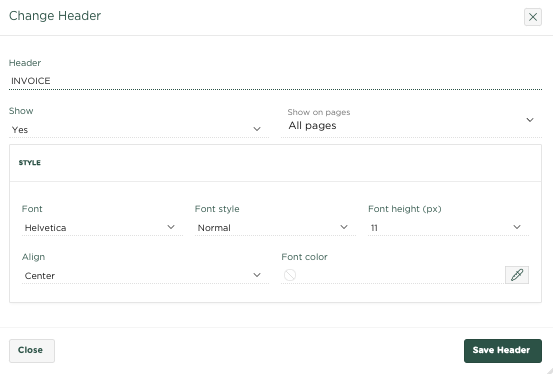Click the chevron arrow of Font style
The width and height of the screenshot is (553, 374).
point(344,227)
